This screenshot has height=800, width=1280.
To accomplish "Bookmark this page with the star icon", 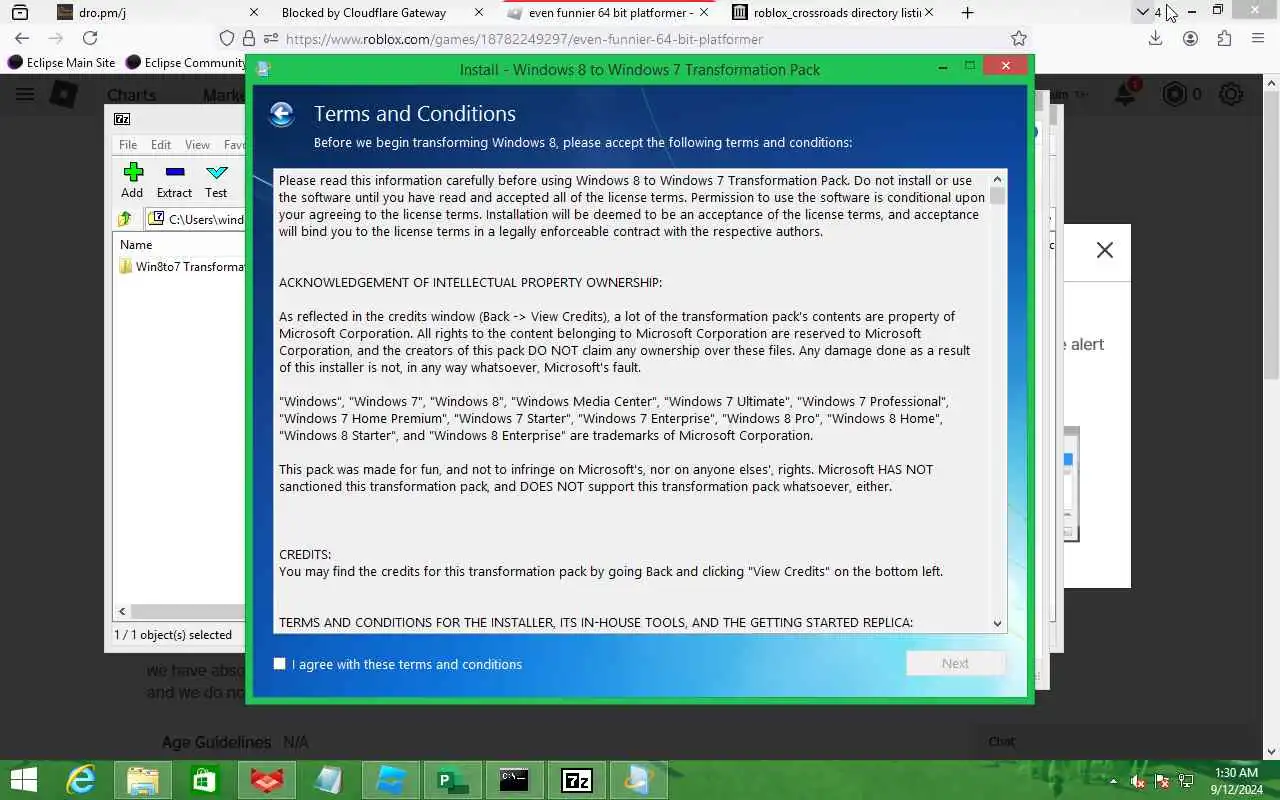I will pyautogui.click(x=1019, y=38).
